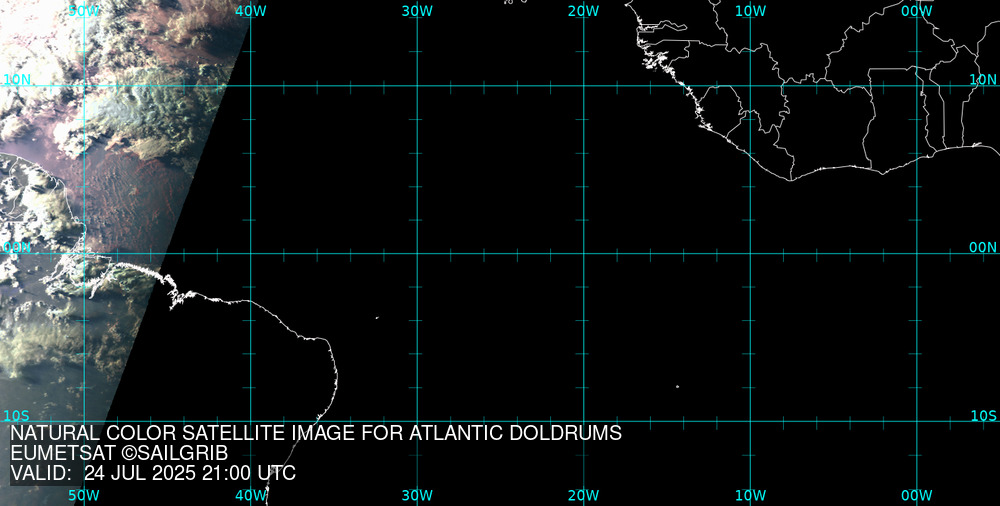This screenshot has width=1000, height=506.
Task: Select the 40W label along the top edge
Action: (251, 11)
